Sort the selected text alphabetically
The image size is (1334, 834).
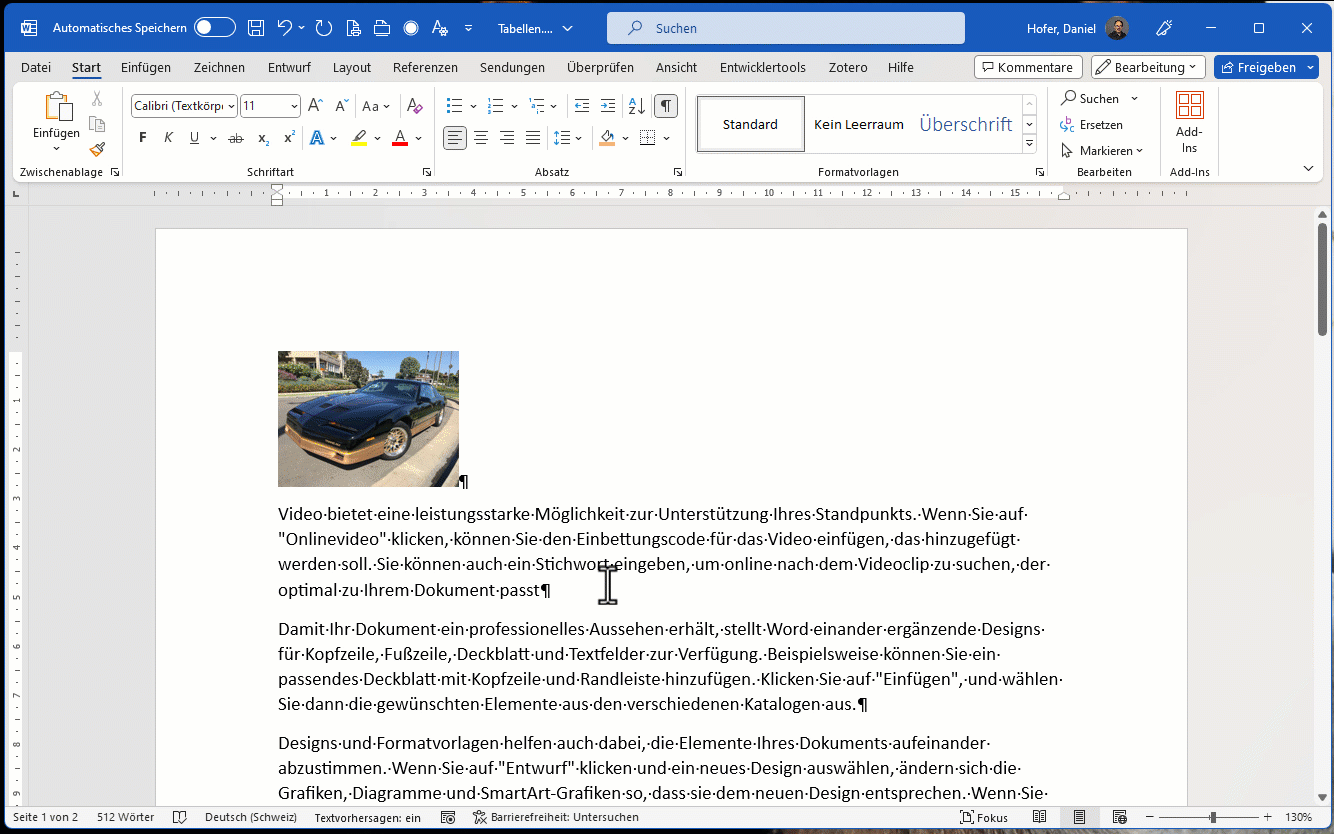coord(636,106)
